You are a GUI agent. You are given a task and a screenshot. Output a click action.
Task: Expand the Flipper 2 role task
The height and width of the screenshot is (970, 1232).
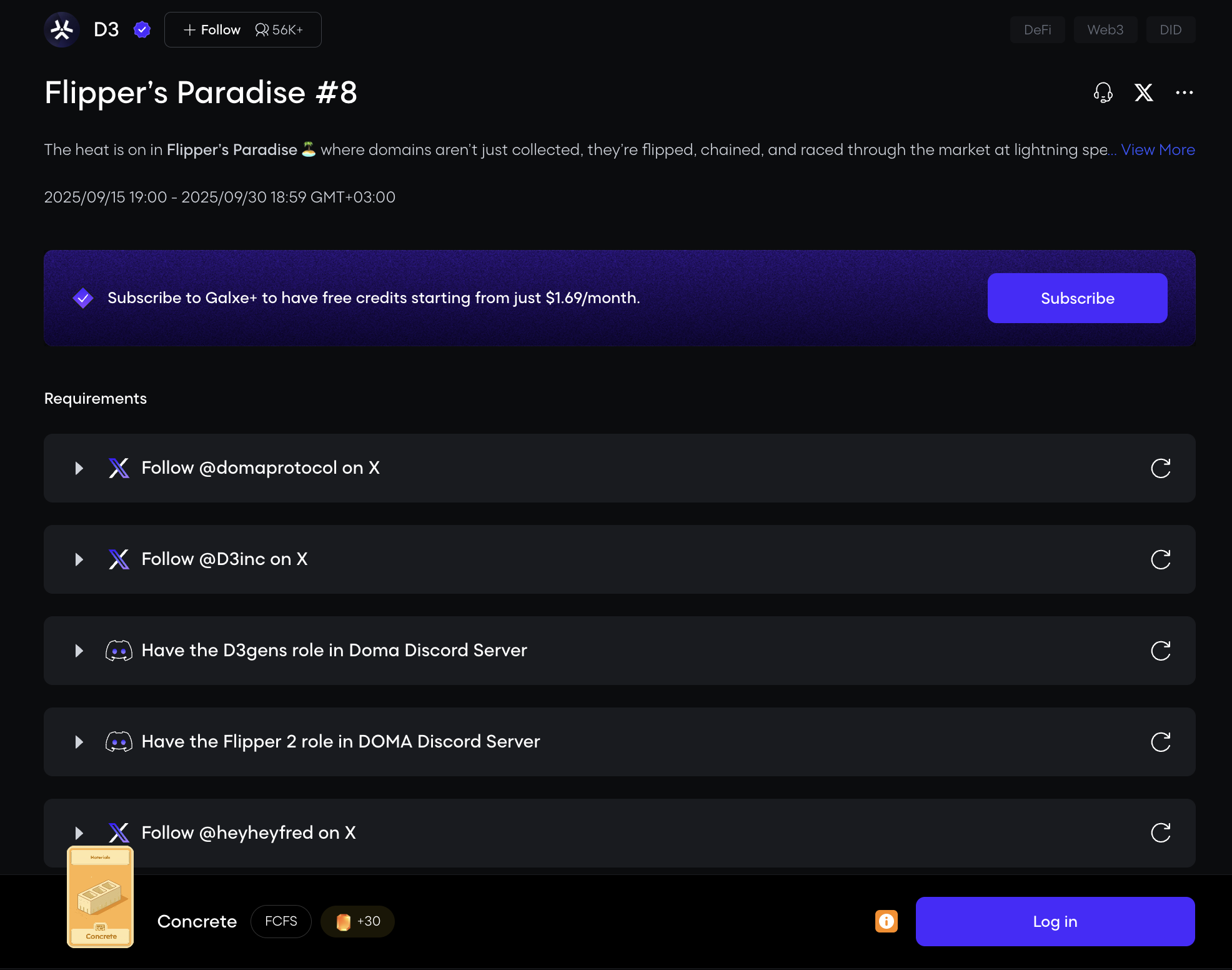pos(79,742)
